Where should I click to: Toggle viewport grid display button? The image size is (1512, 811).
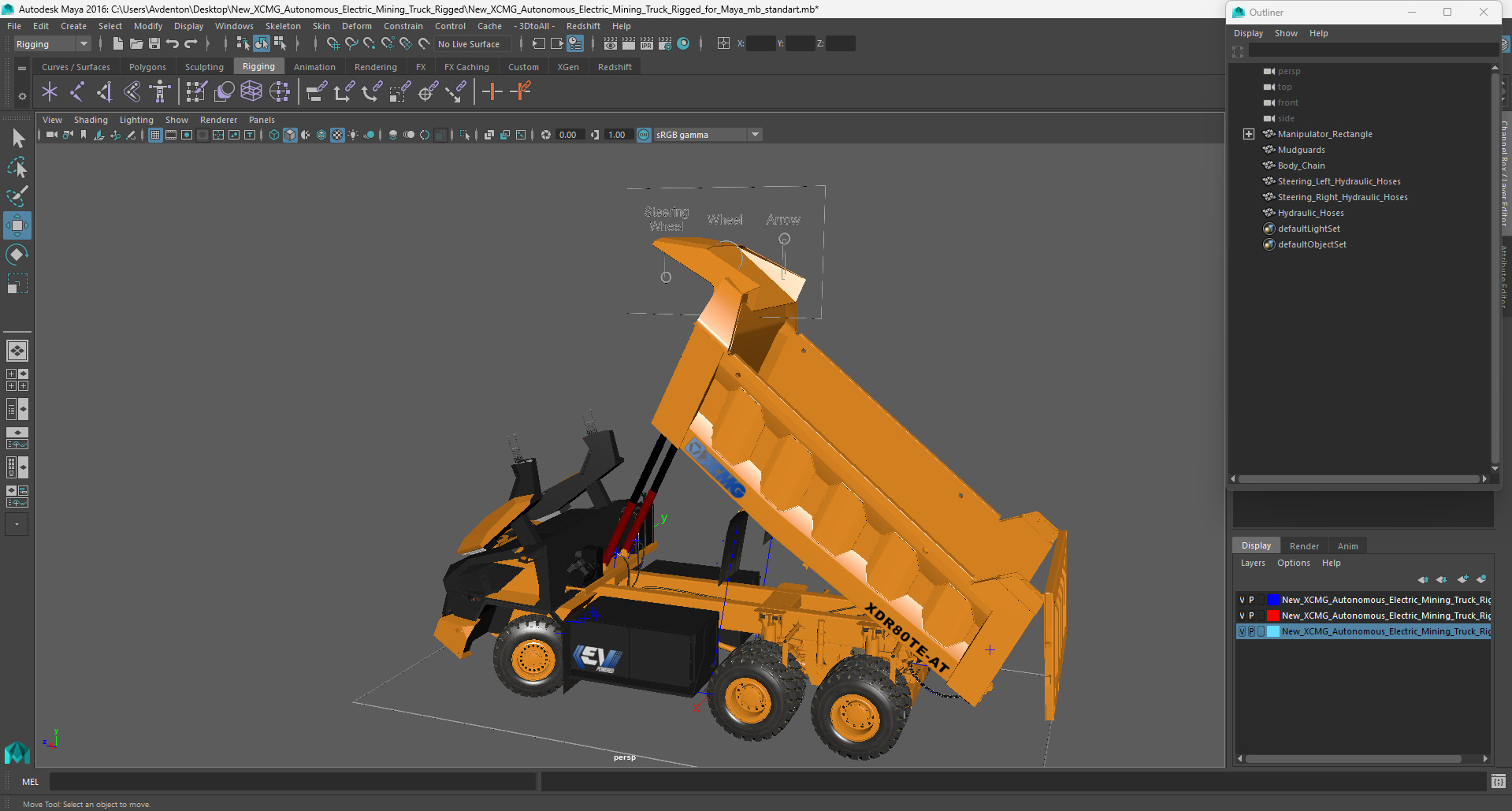155,135
